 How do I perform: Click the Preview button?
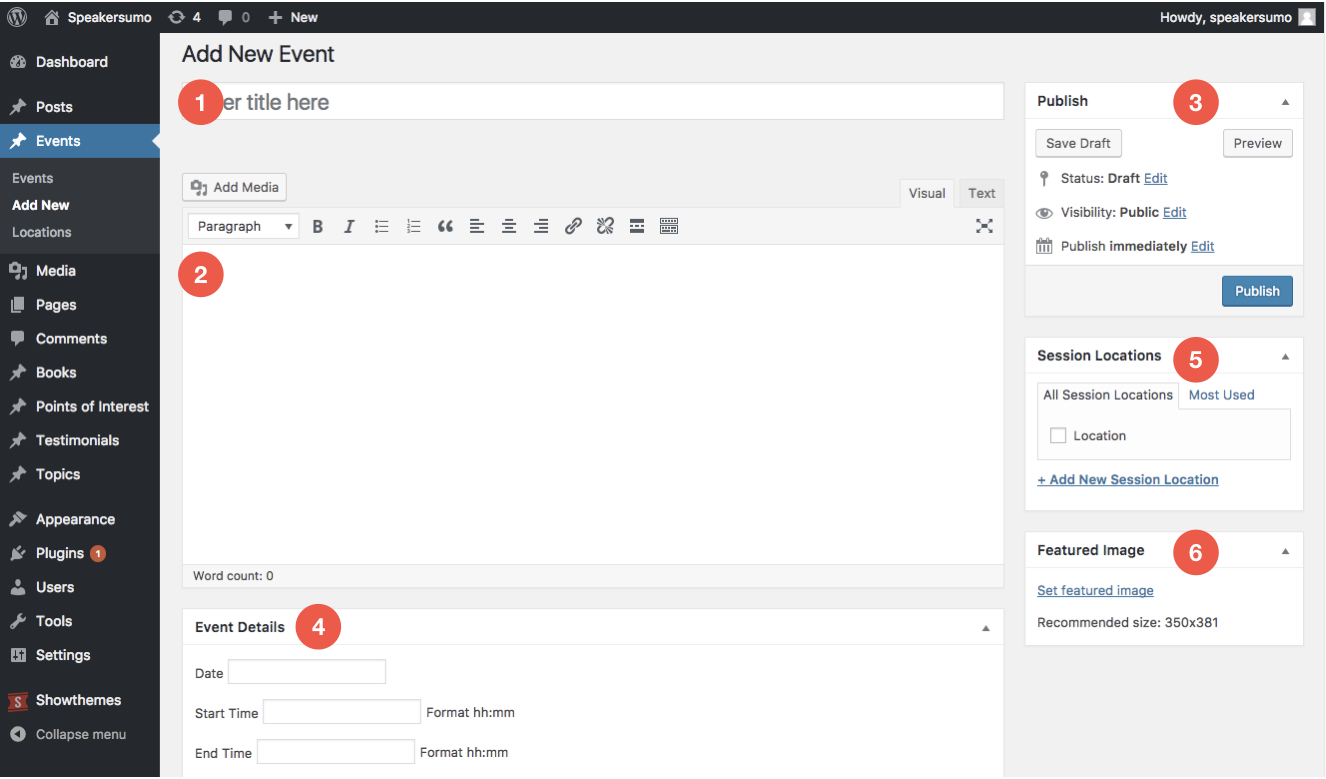(1258, 143)
